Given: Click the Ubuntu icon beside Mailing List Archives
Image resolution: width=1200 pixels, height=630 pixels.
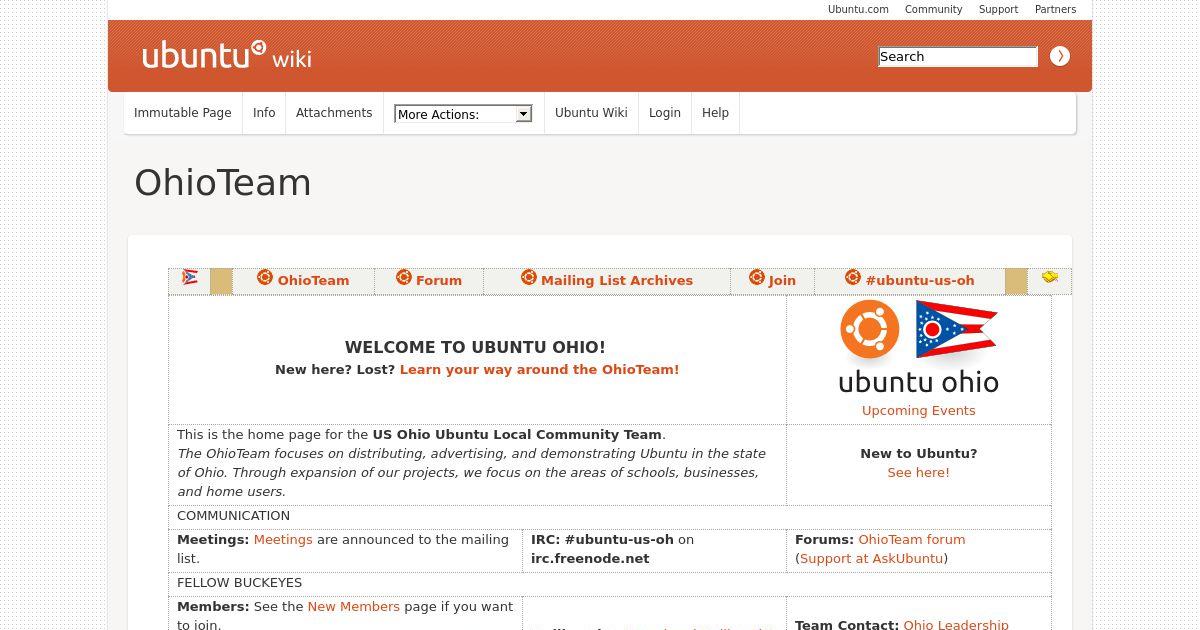Looking at the screenshot, I should point(529,277).
